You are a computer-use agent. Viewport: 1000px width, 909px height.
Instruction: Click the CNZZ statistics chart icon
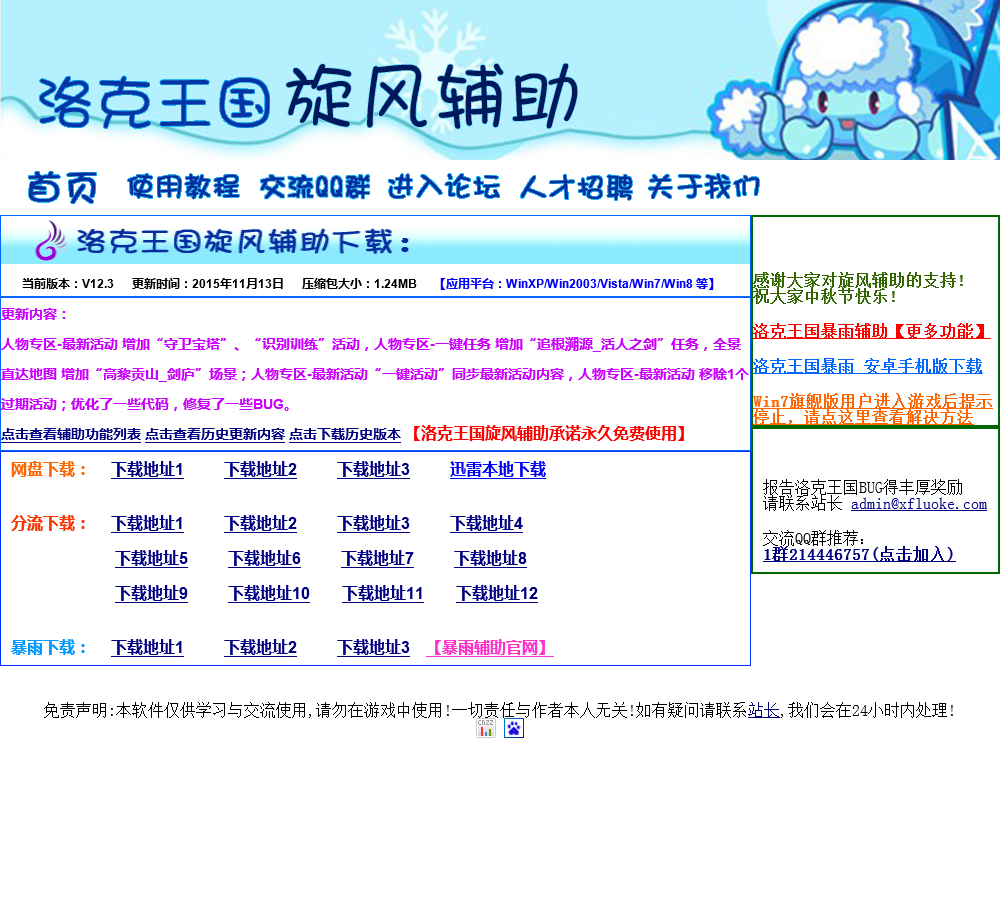485,728
